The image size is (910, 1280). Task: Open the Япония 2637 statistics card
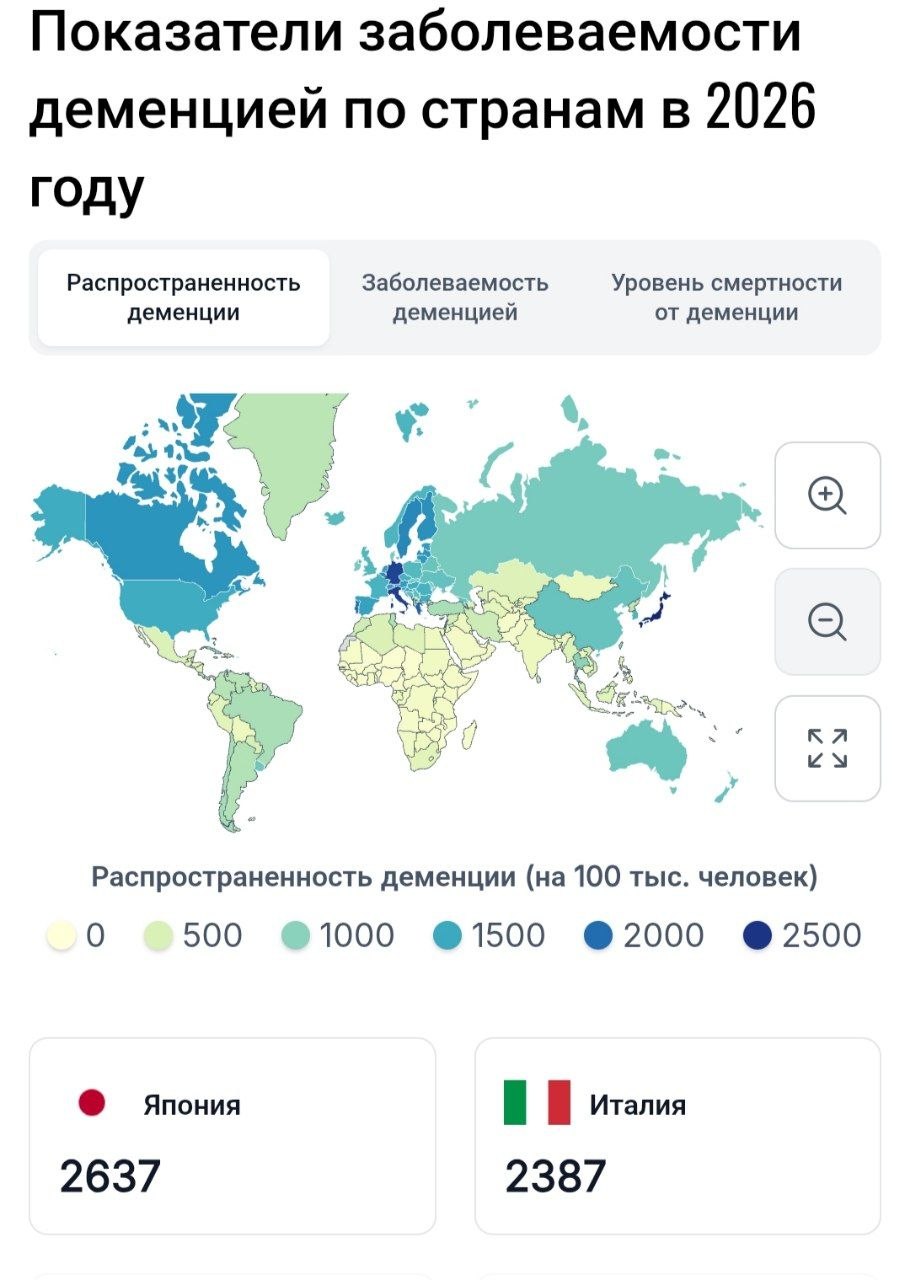[x=233, y=1136]
